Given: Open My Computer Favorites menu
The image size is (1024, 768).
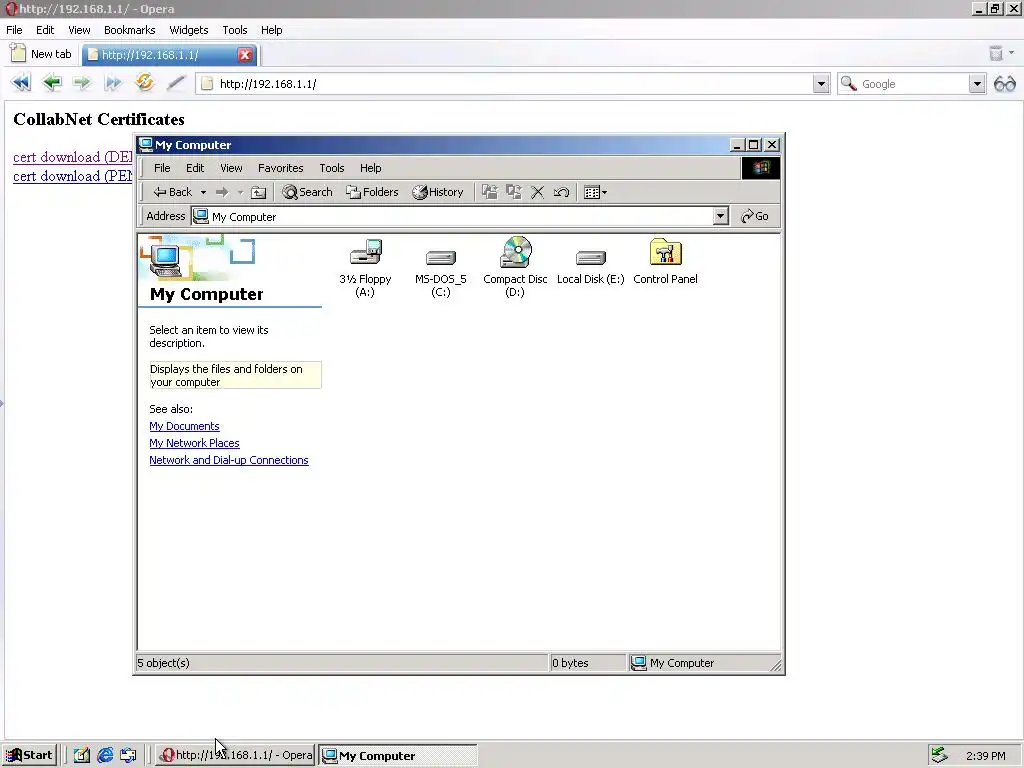Looking at the screenshot, I should [x=281, y=168].
